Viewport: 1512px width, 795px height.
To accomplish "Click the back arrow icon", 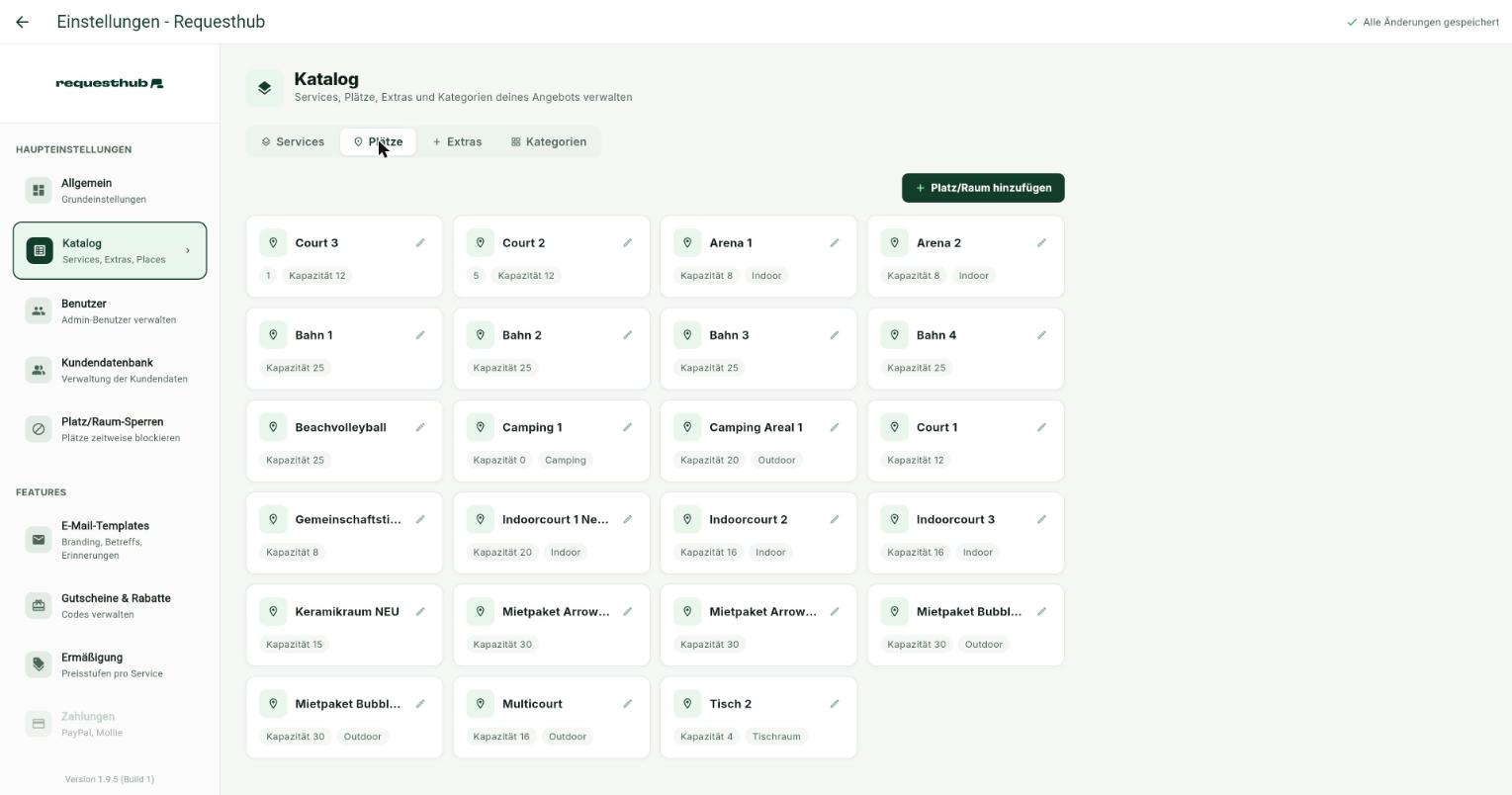I will click(x=22, y=22).
